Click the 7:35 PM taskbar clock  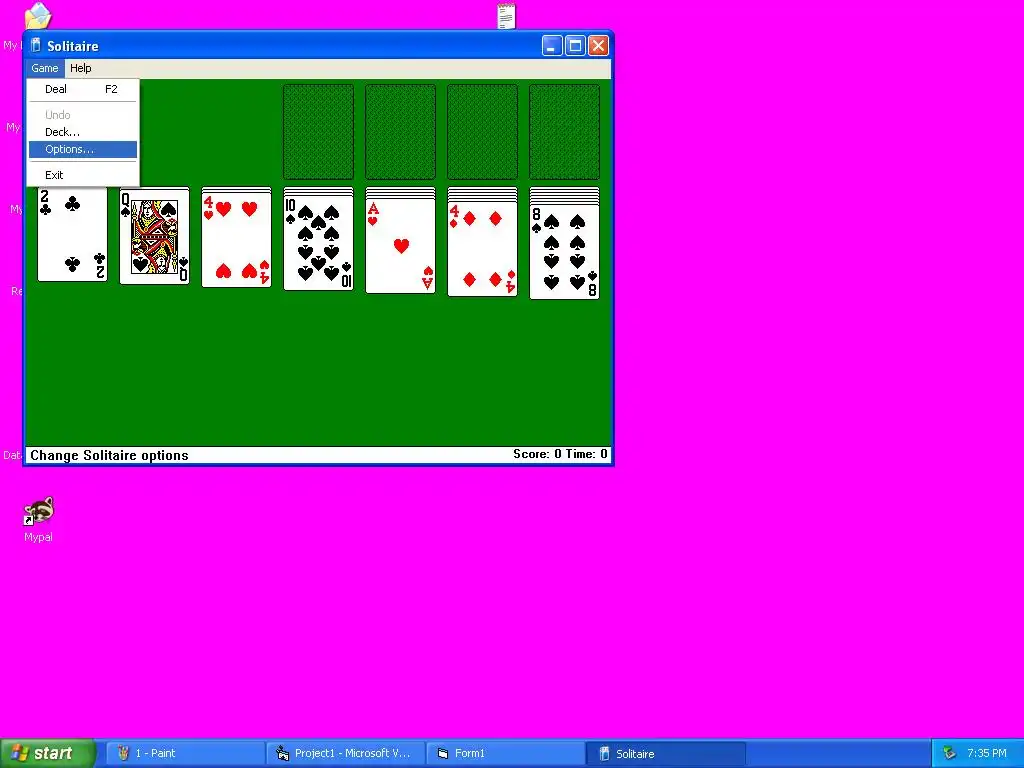pyautogui.click(x=986, y=754)
